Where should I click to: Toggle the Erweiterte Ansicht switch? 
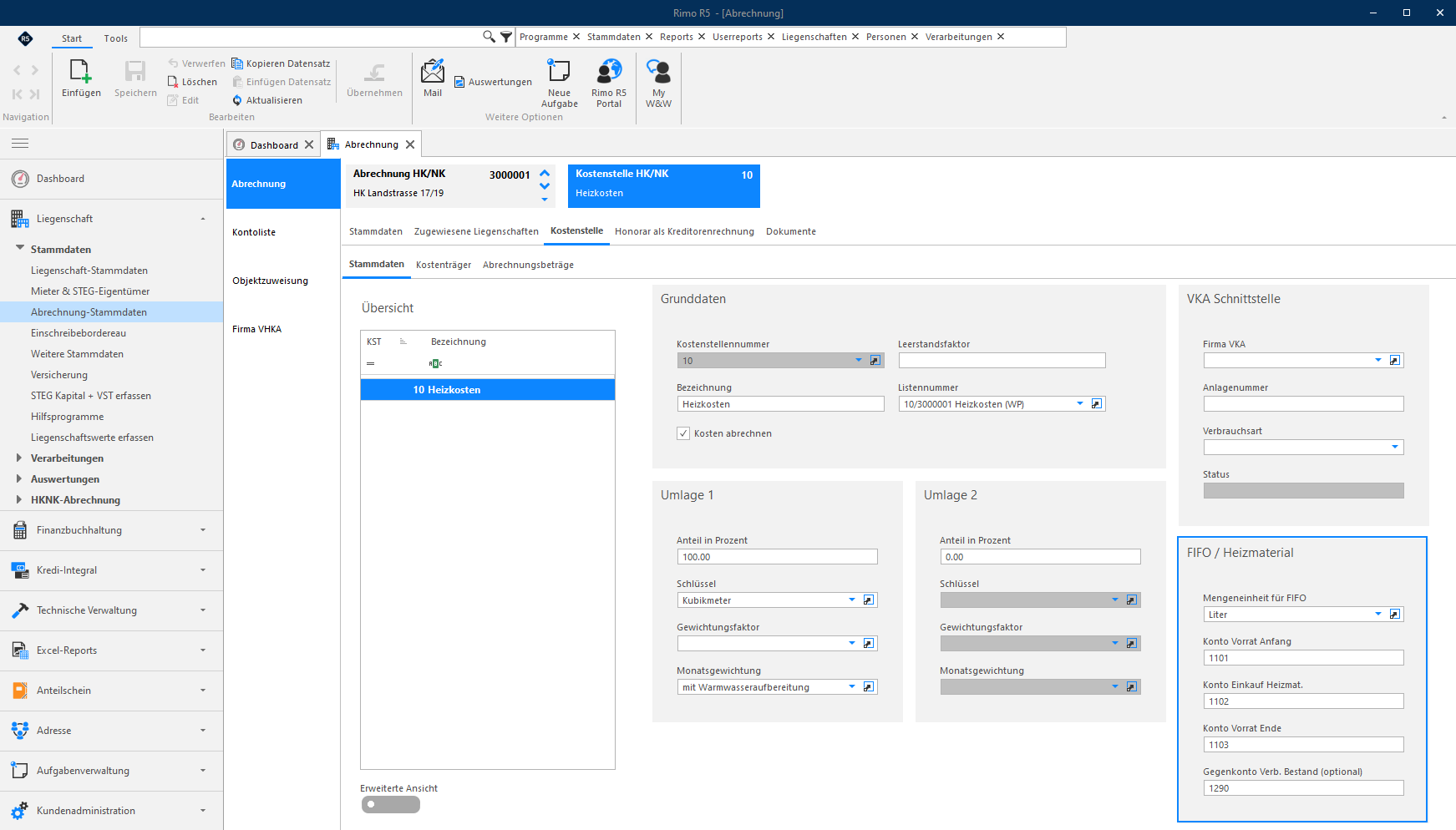pyautogui.click(x=391, y=804)
